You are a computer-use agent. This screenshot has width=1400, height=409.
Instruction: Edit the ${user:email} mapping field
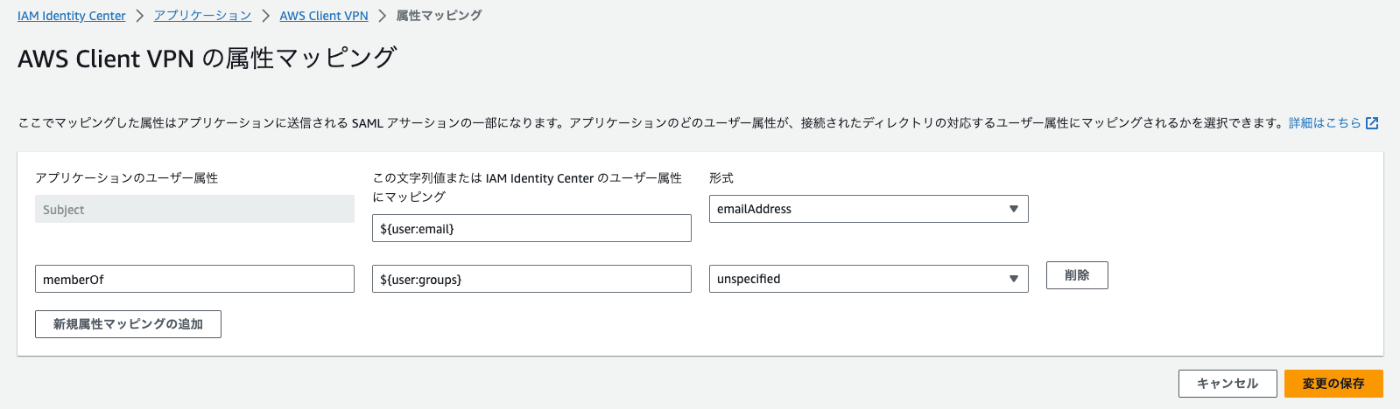click(532, 228)
